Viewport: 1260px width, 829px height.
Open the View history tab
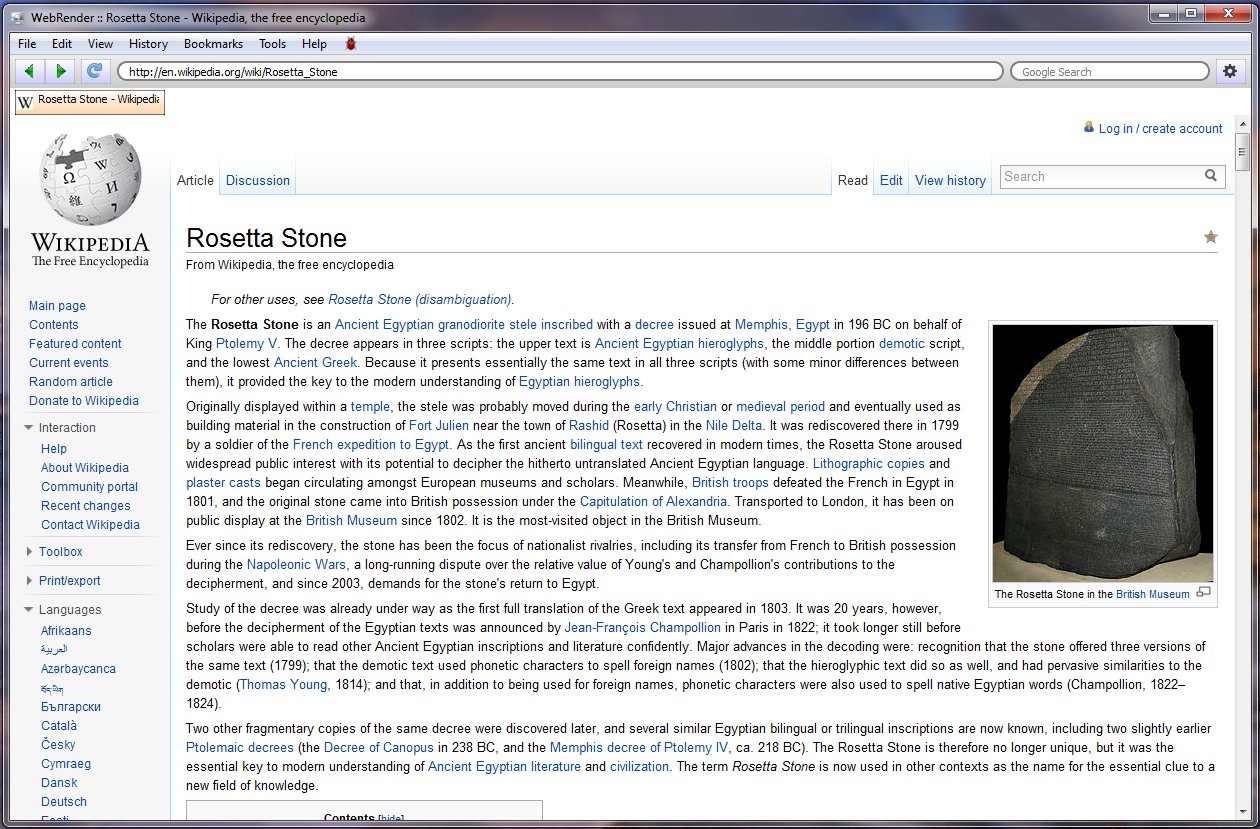point(950,180)
